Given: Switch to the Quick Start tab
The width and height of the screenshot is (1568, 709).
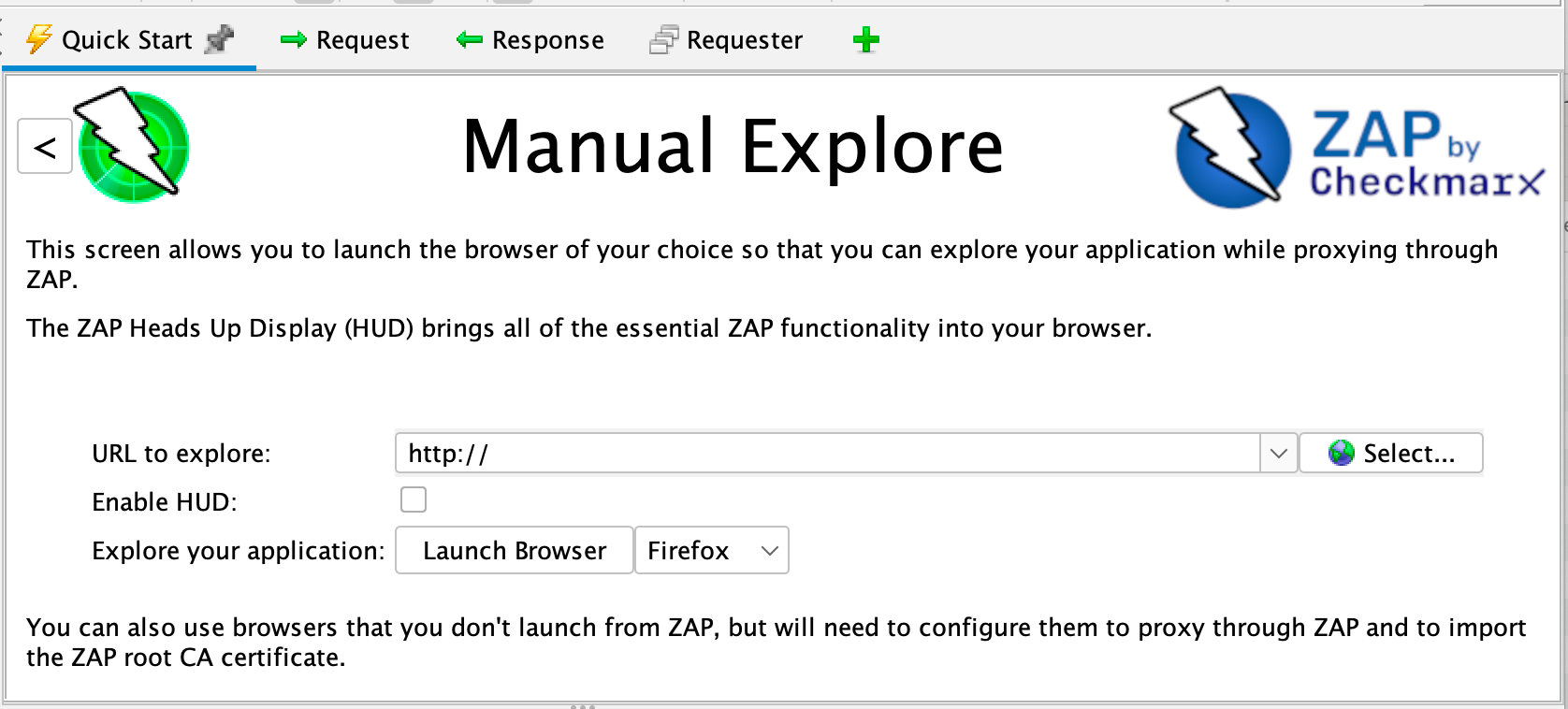Looking at the screenshot, I should point(125,40).
